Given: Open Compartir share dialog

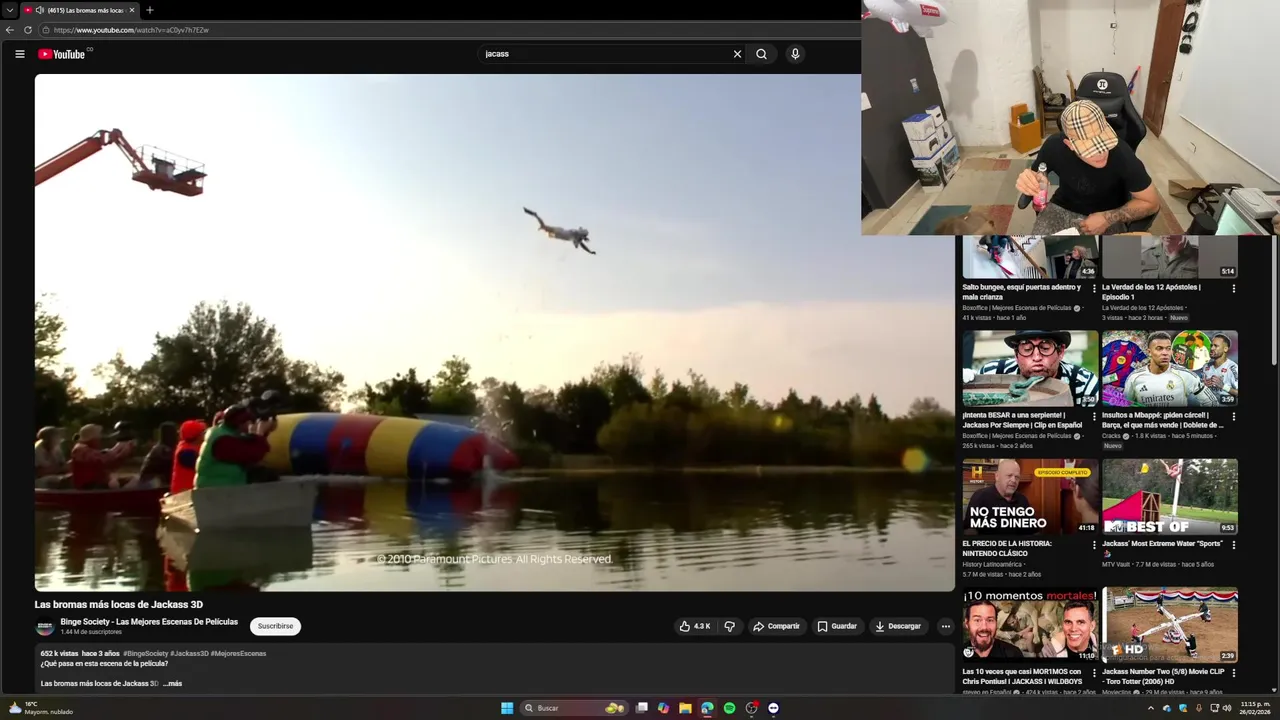Looking at the screenshot, I should pyautogui.click(x=776, y=626).
